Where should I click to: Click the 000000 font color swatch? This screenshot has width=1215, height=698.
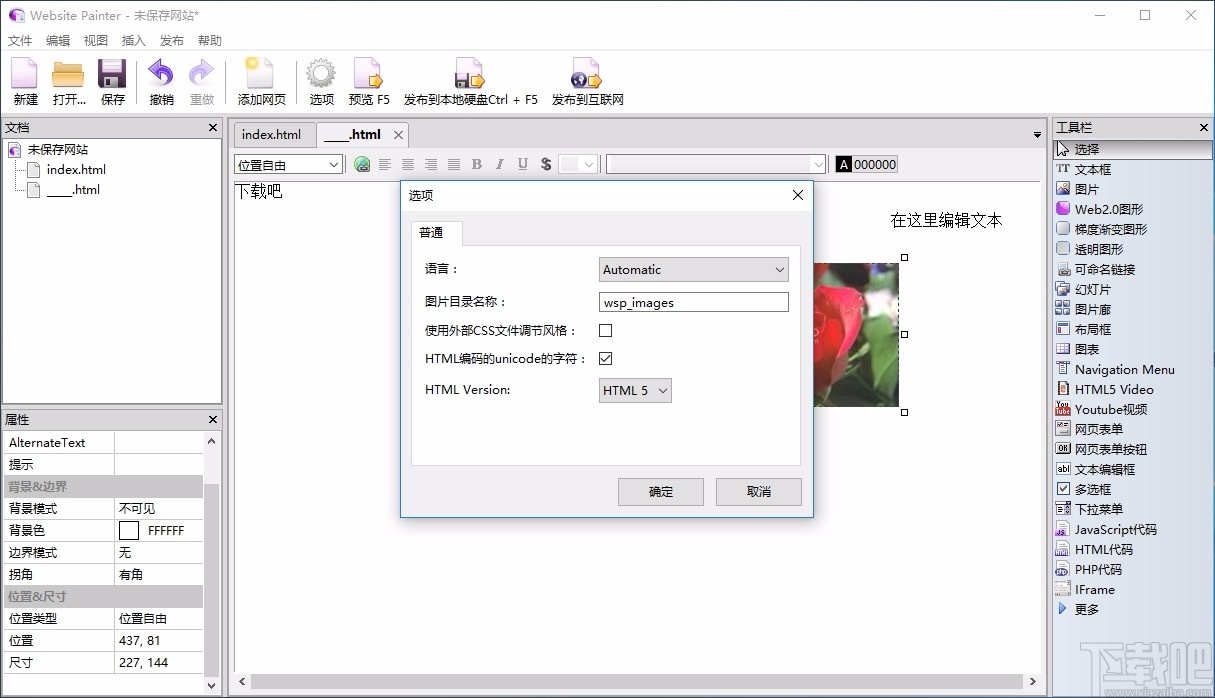point(865,163)
